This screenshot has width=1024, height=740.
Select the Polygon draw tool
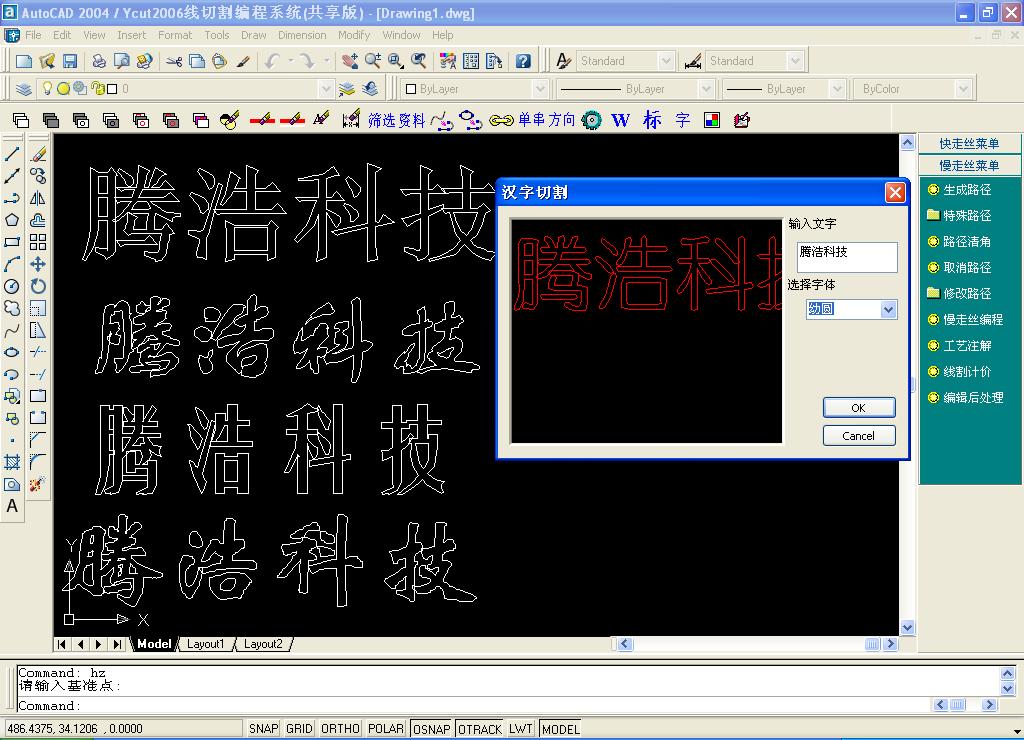pos(12,220)
